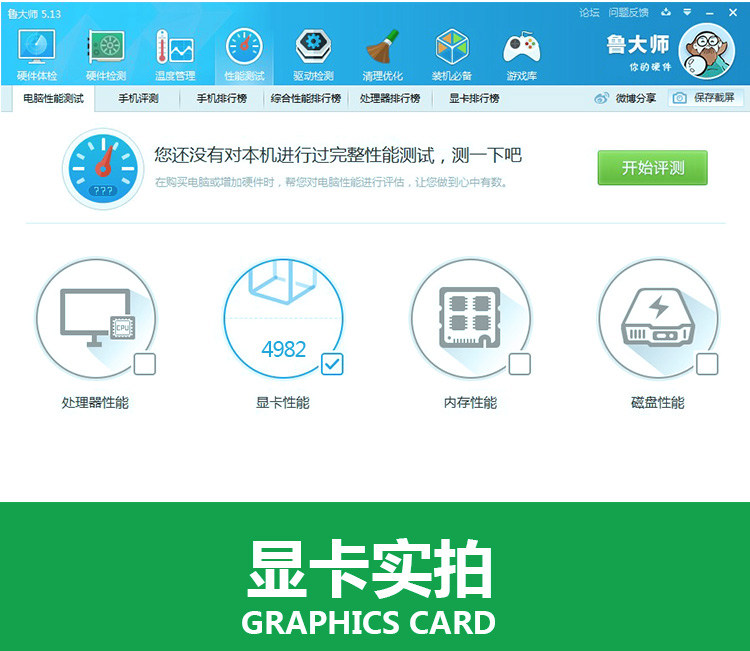Click the 内存性能 label

(470, 403)
